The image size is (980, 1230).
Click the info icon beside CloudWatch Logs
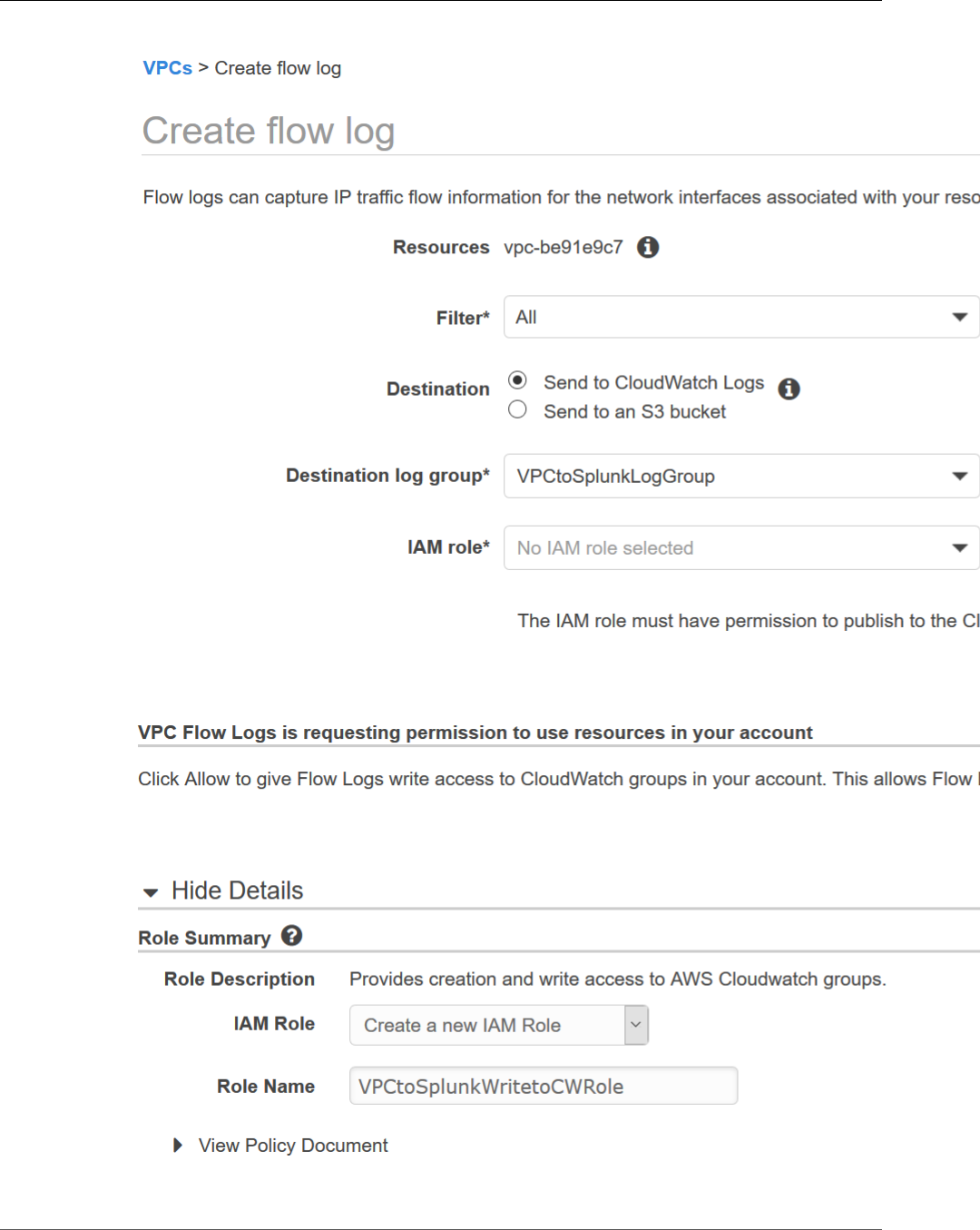tap(789, 389)
